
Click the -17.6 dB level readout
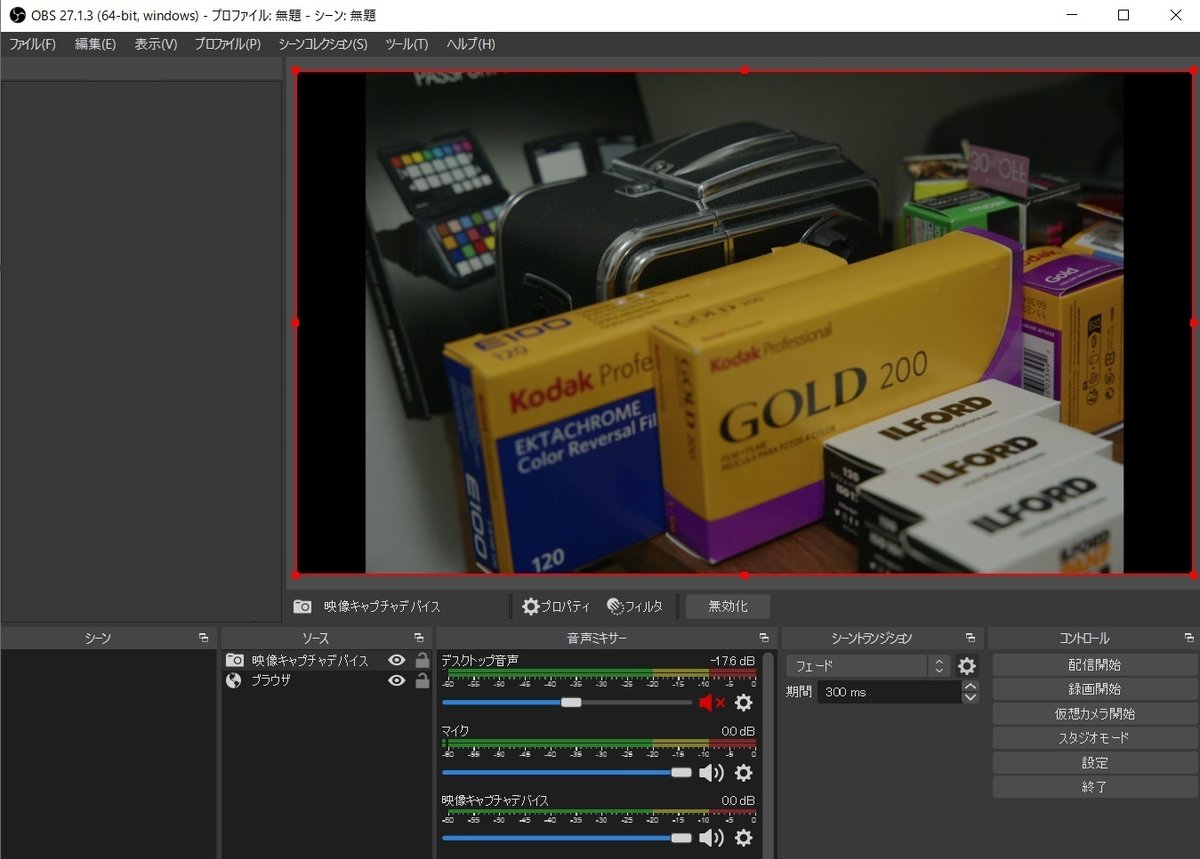tap(732, 660)
